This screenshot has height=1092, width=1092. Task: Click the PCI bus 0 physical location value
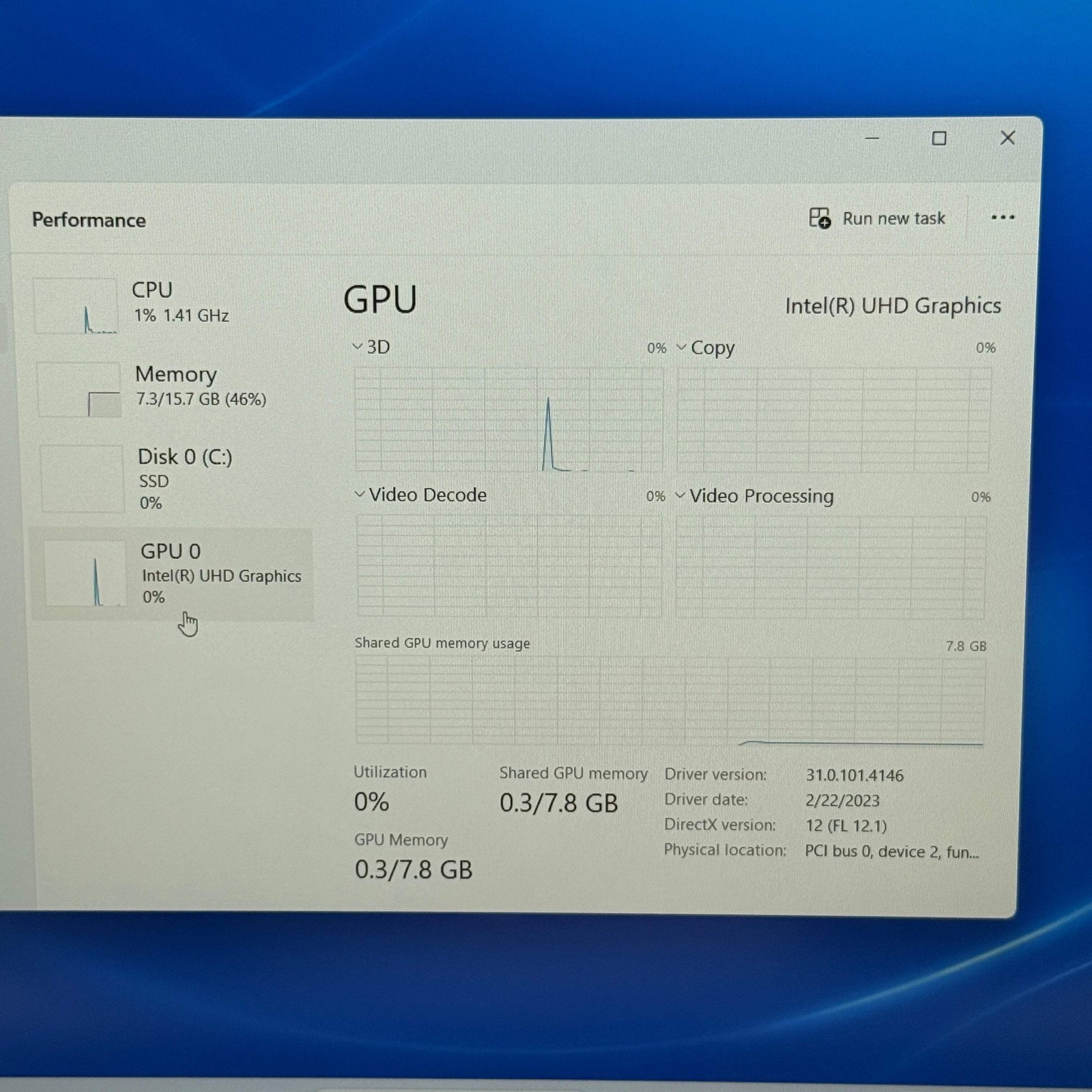[x=891, y=852]
